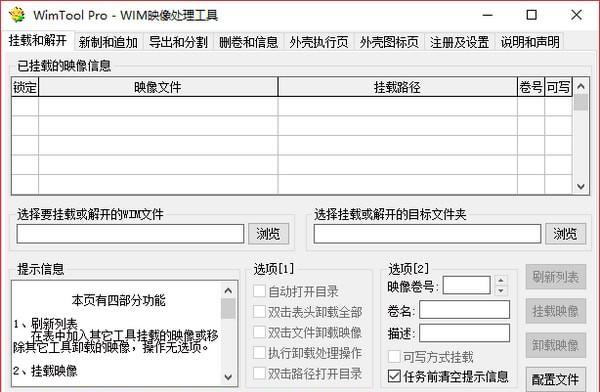Select the 删卷和信息 tab
The image size is (600, 392).
pyautogui.click(x=248, y=42)
